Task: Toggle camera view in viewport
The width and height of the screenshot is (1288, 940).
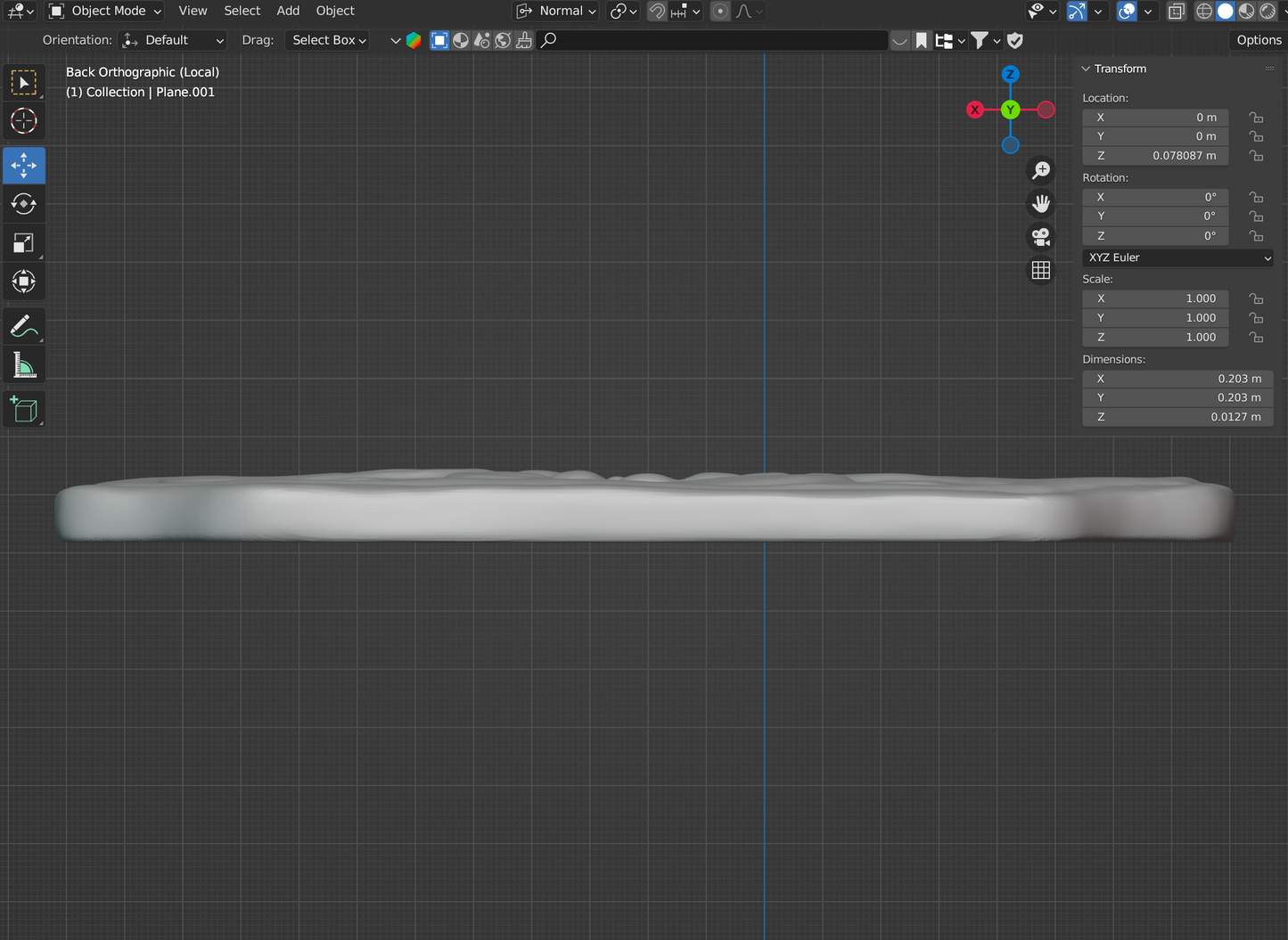Action: point(1040,237)
